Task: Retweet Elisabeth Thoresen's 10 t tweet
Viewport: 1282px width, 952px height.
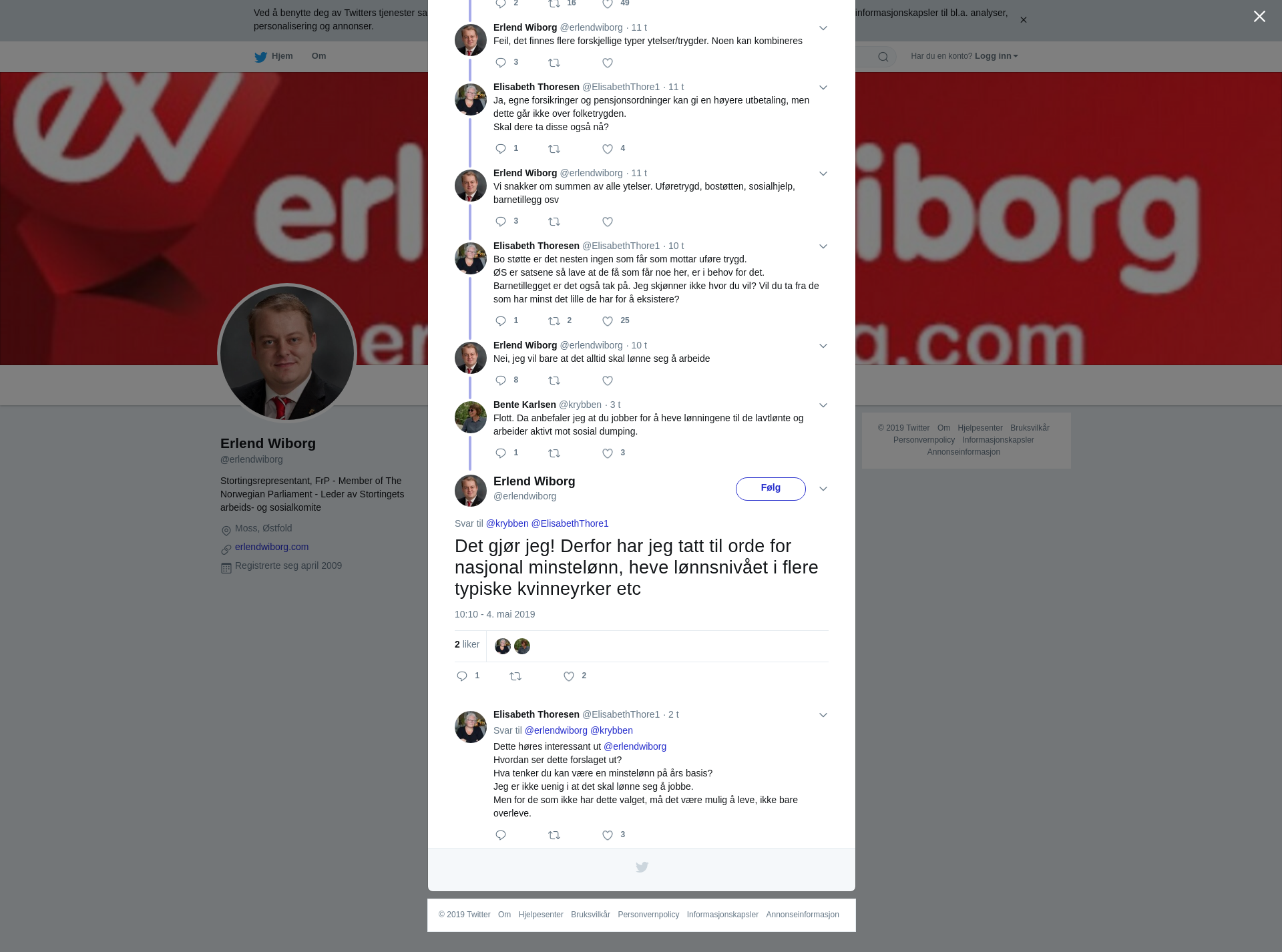Action: click(x=554, y=321)
